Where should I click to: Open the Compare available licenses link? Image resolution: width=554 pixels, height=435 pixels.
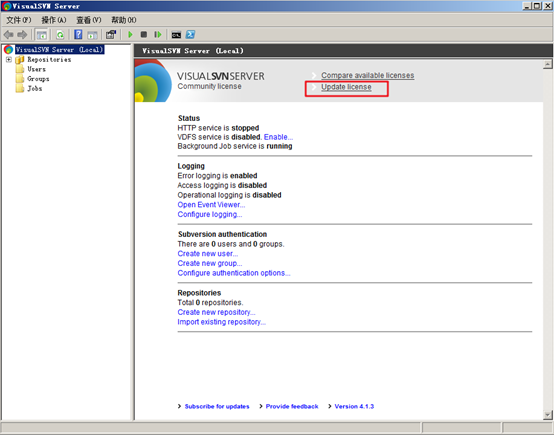[367, 75]
